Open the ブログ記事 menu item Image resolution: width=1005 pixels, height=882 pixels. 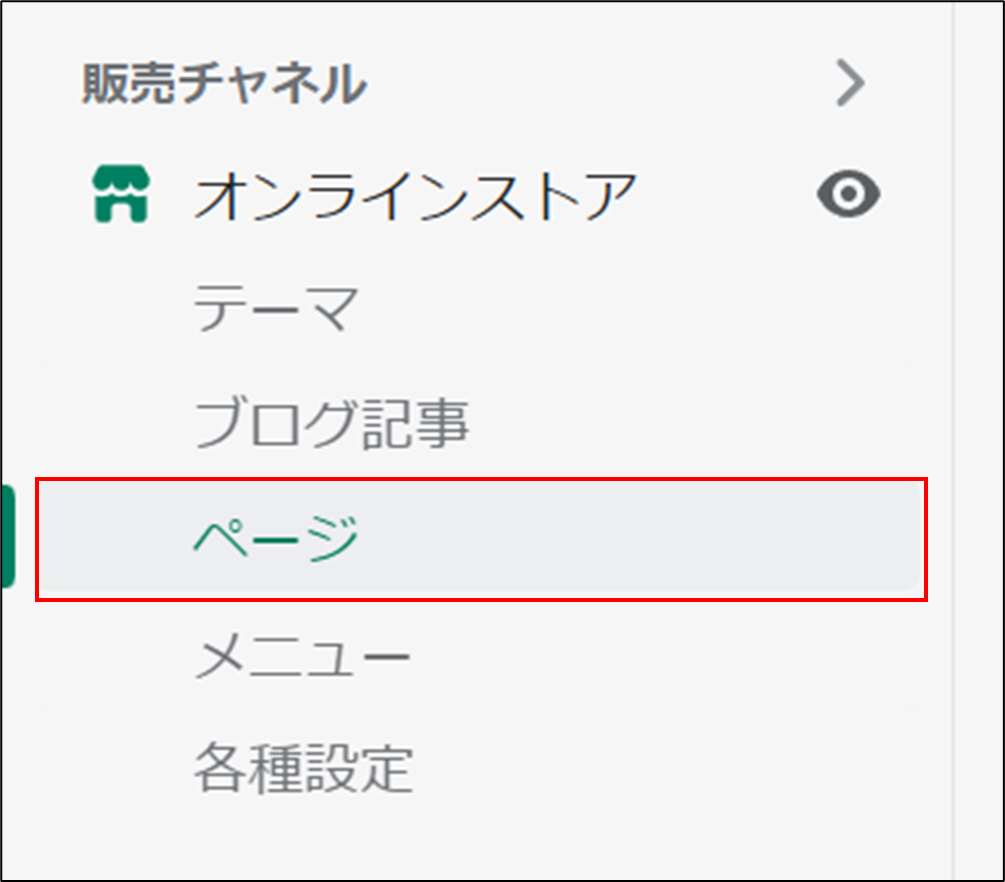click(331, 424)
